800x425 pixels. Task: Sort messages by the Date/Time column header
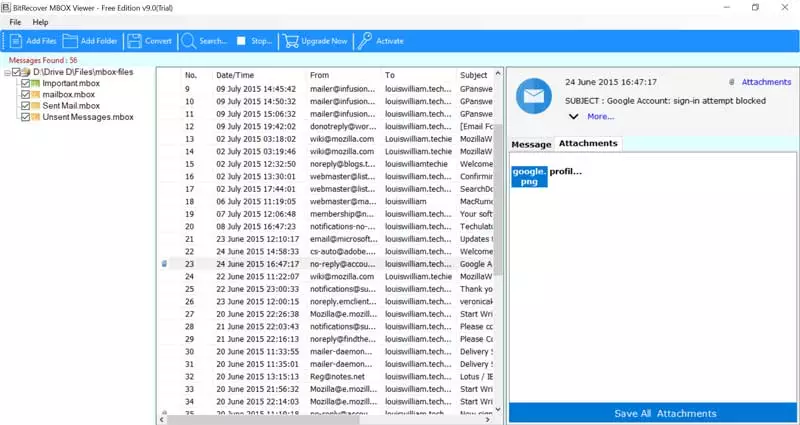[x=235, y=75]
